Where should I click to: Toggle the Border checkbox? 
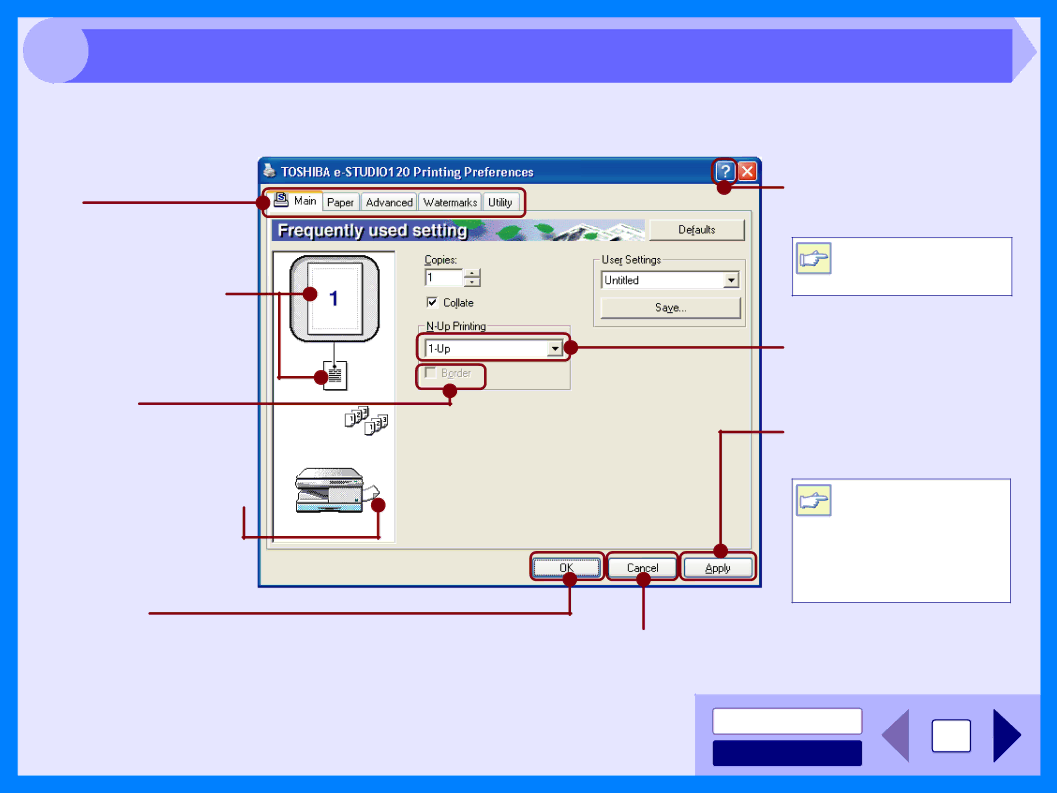coord(430,373)
